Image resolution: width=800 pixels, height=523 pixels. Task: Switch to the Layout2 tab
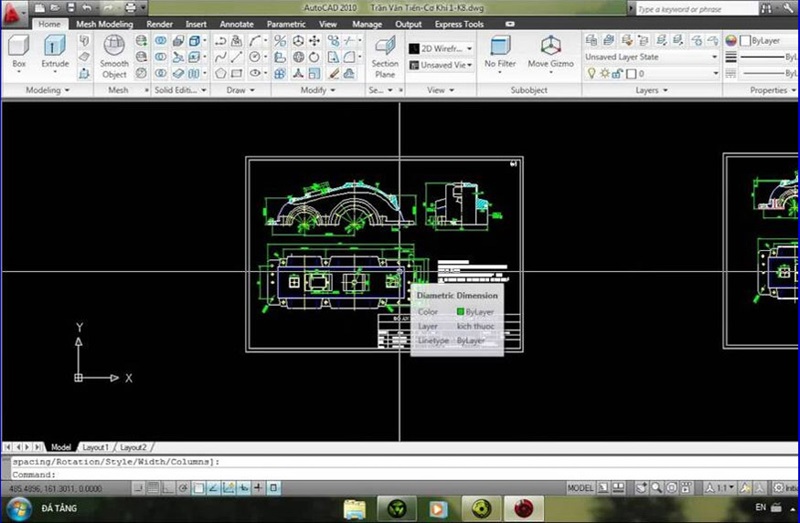[133, 447]
